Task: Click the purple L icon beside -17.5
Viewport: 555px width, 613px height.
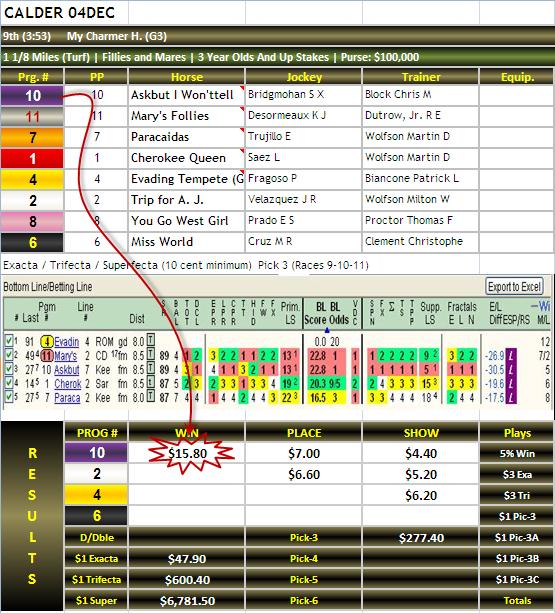Action: tap(511, 398)
